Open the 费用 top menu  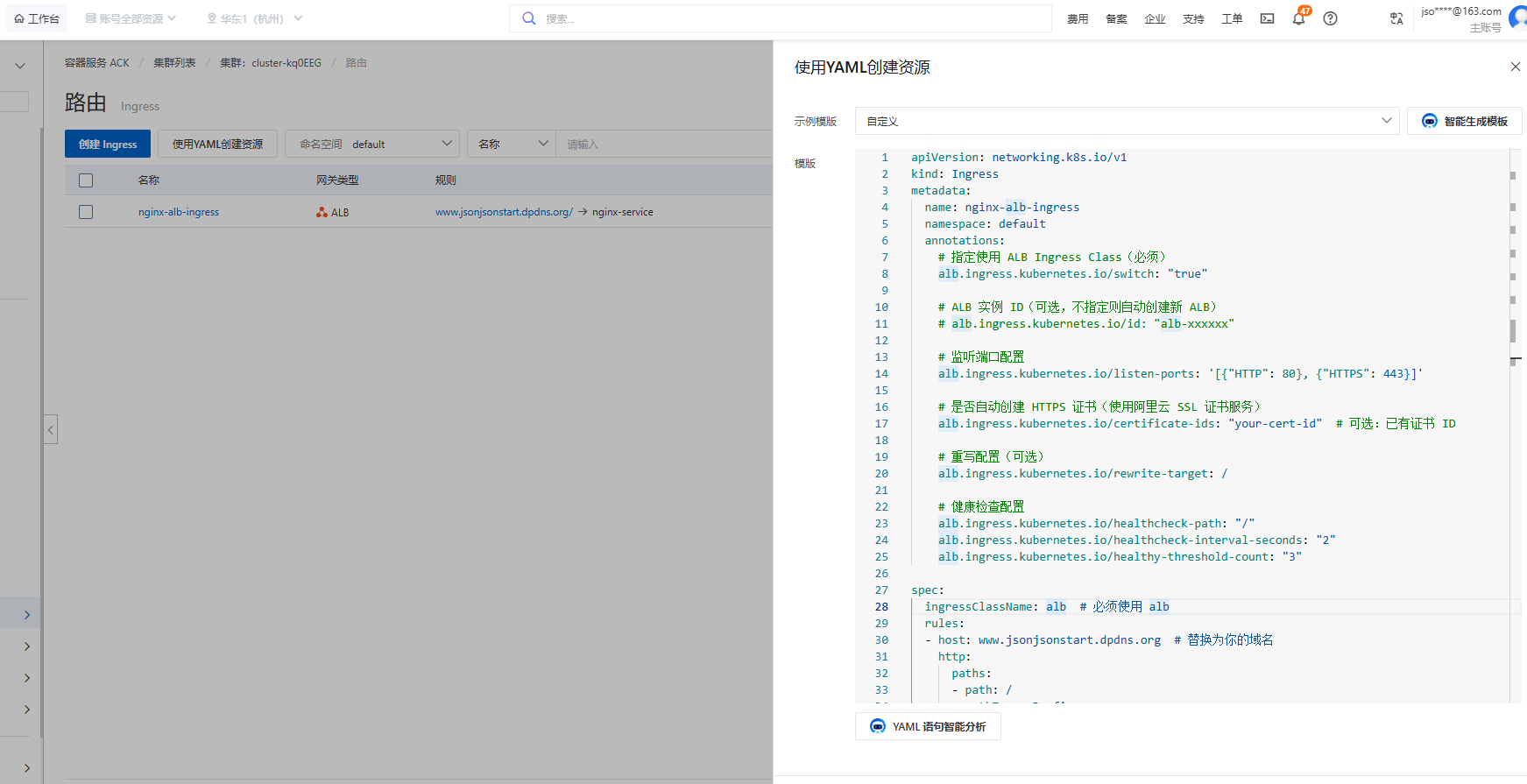1078,18
